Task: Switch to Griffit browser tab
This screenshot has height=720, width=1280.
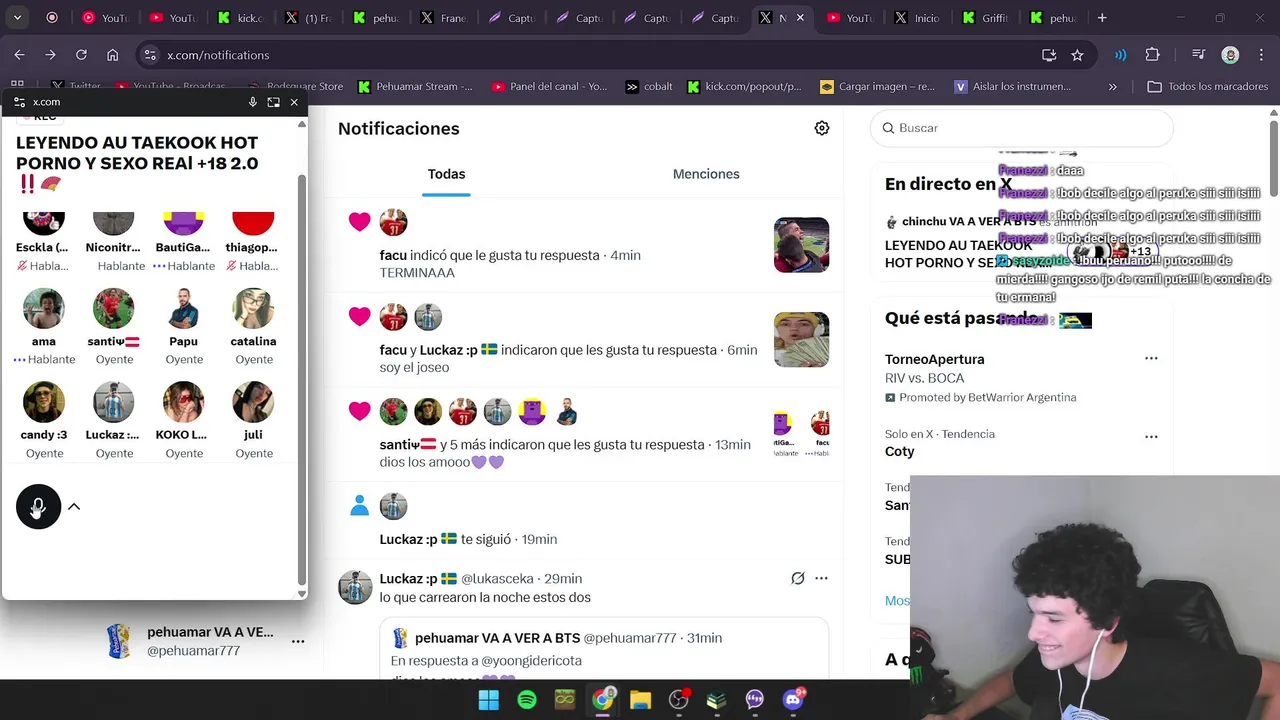Action: tap(985, 18)
